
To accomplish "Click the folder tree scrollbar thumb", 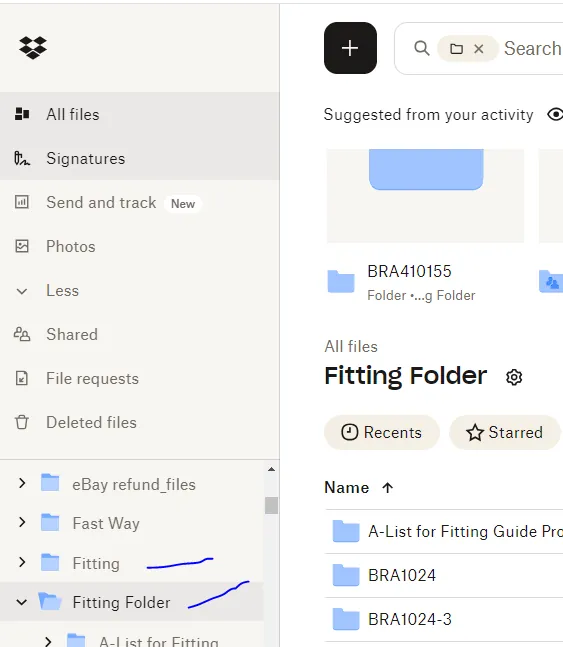I will 271,505.
